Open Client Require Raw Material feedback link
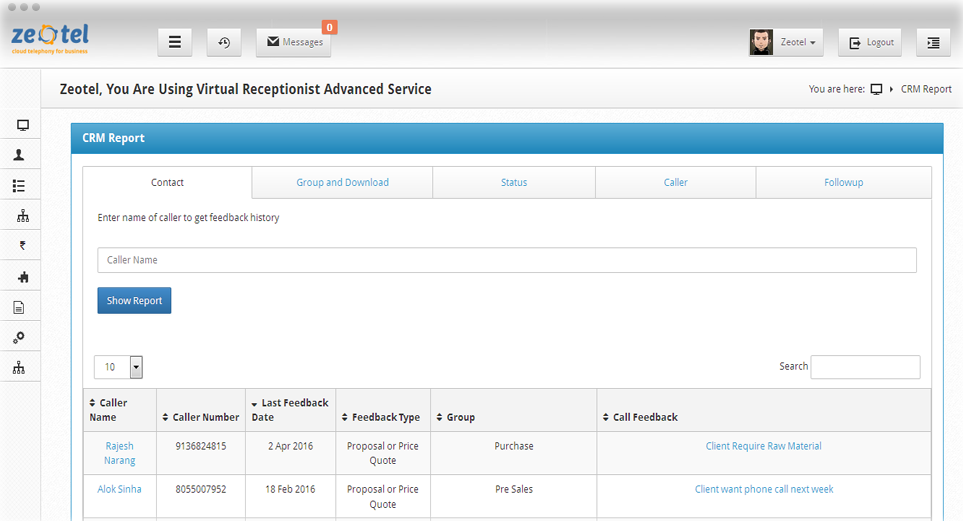Viewport: 963px width, 523px height. coord(763,446)
